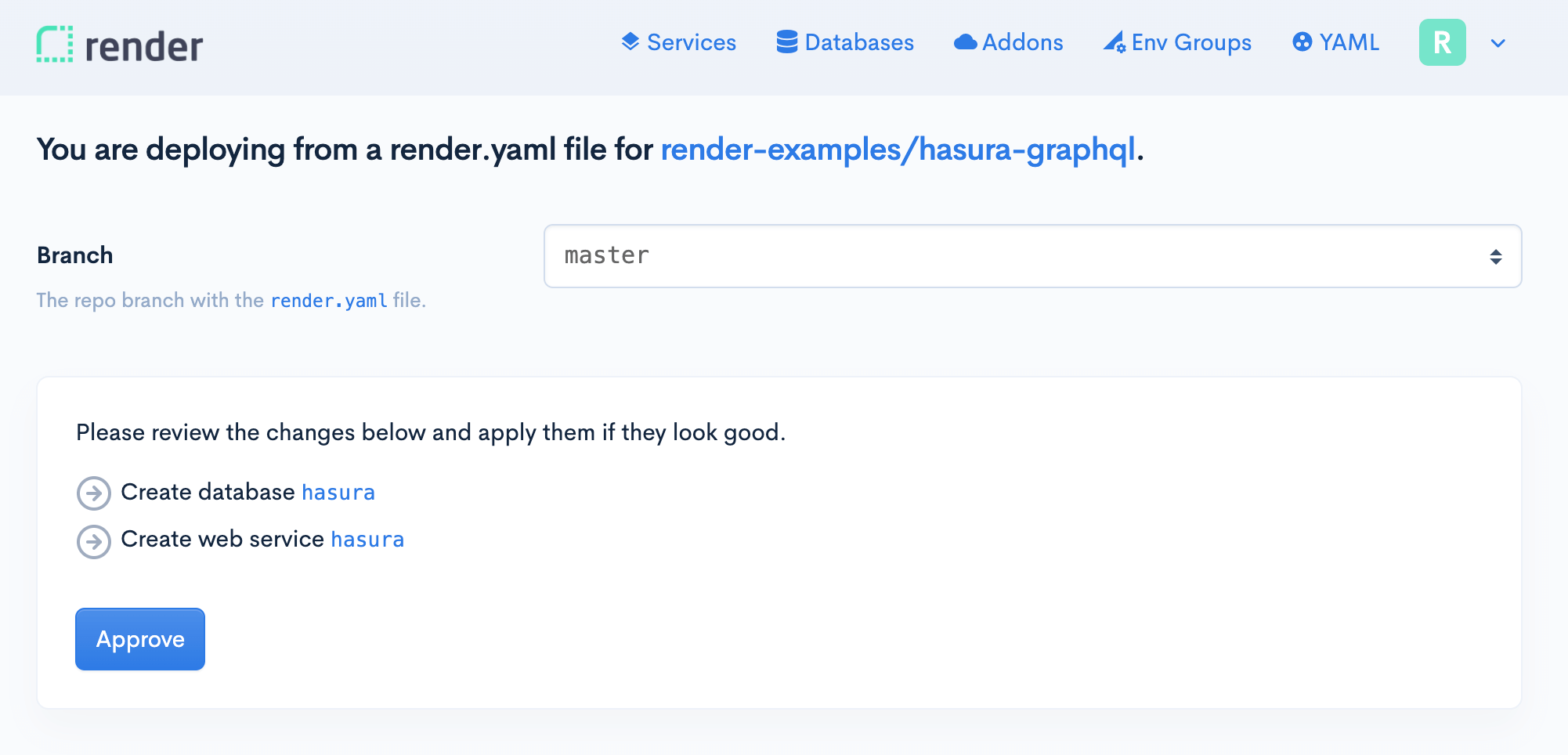Go to the Databases menu item
Screen dimensions: 1568x755
pos(858,42)
